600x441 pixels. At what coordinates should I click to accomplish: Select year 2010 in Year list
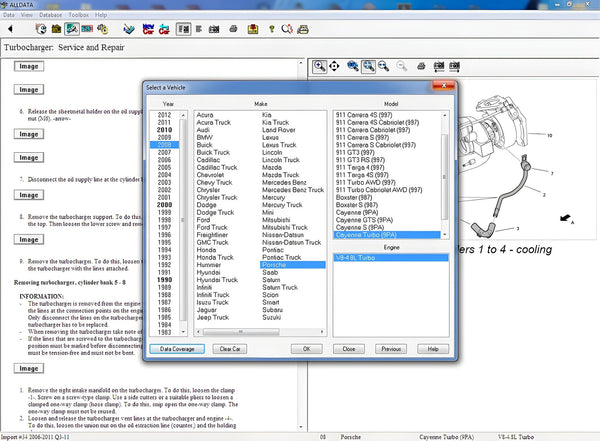point(164,130)
